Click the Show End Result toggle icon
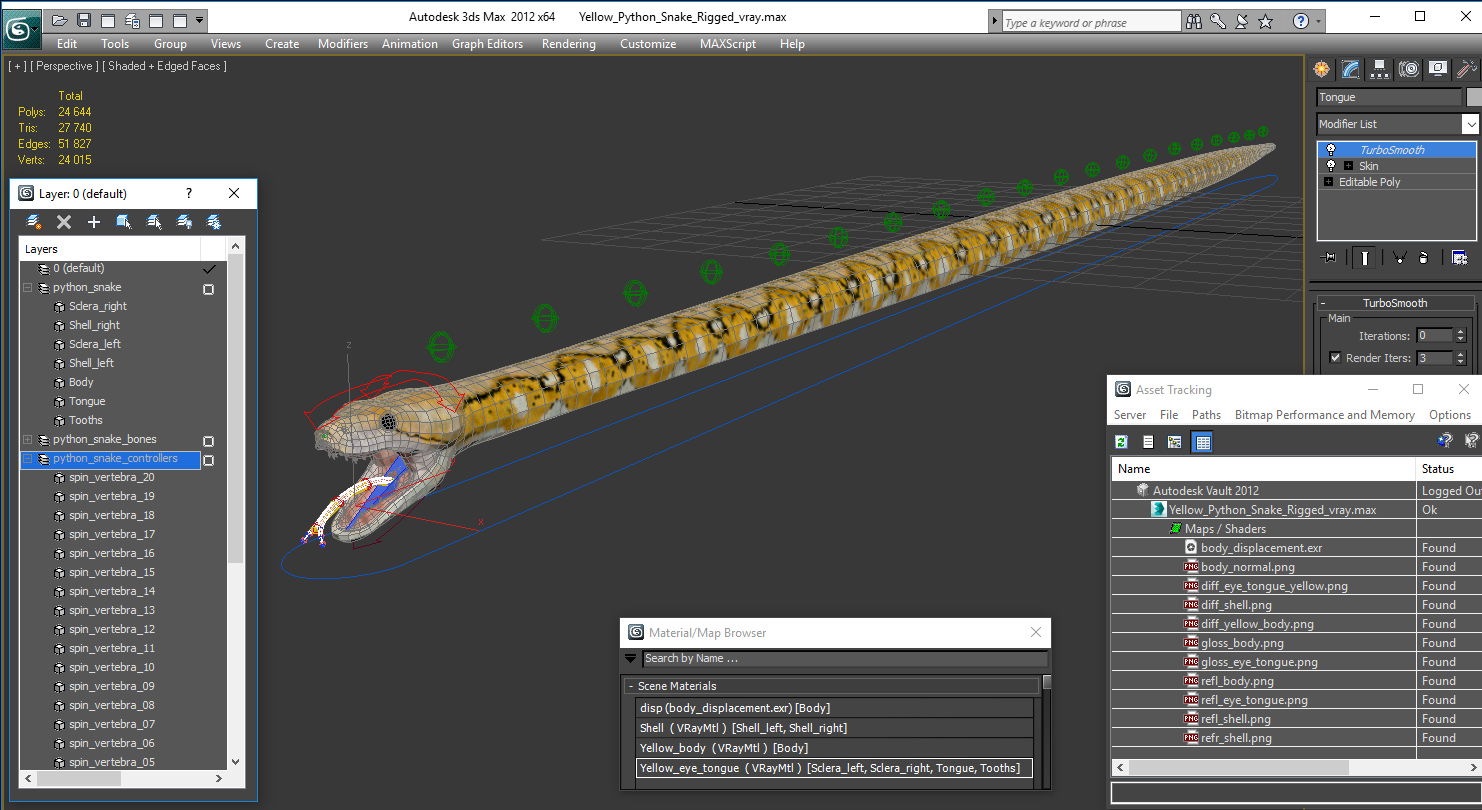The height and width of the screenshot is (810, 1482). click(x=1364, y=258)
